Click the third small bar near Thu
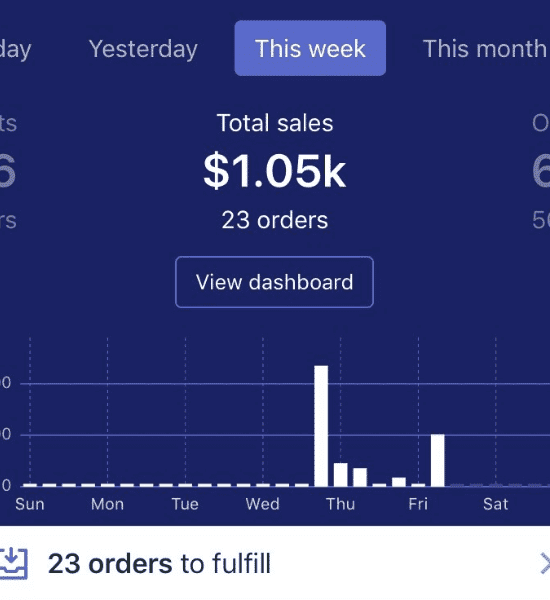Image resolution: width=550 pixels, height=600 pixels. point(360,477)
